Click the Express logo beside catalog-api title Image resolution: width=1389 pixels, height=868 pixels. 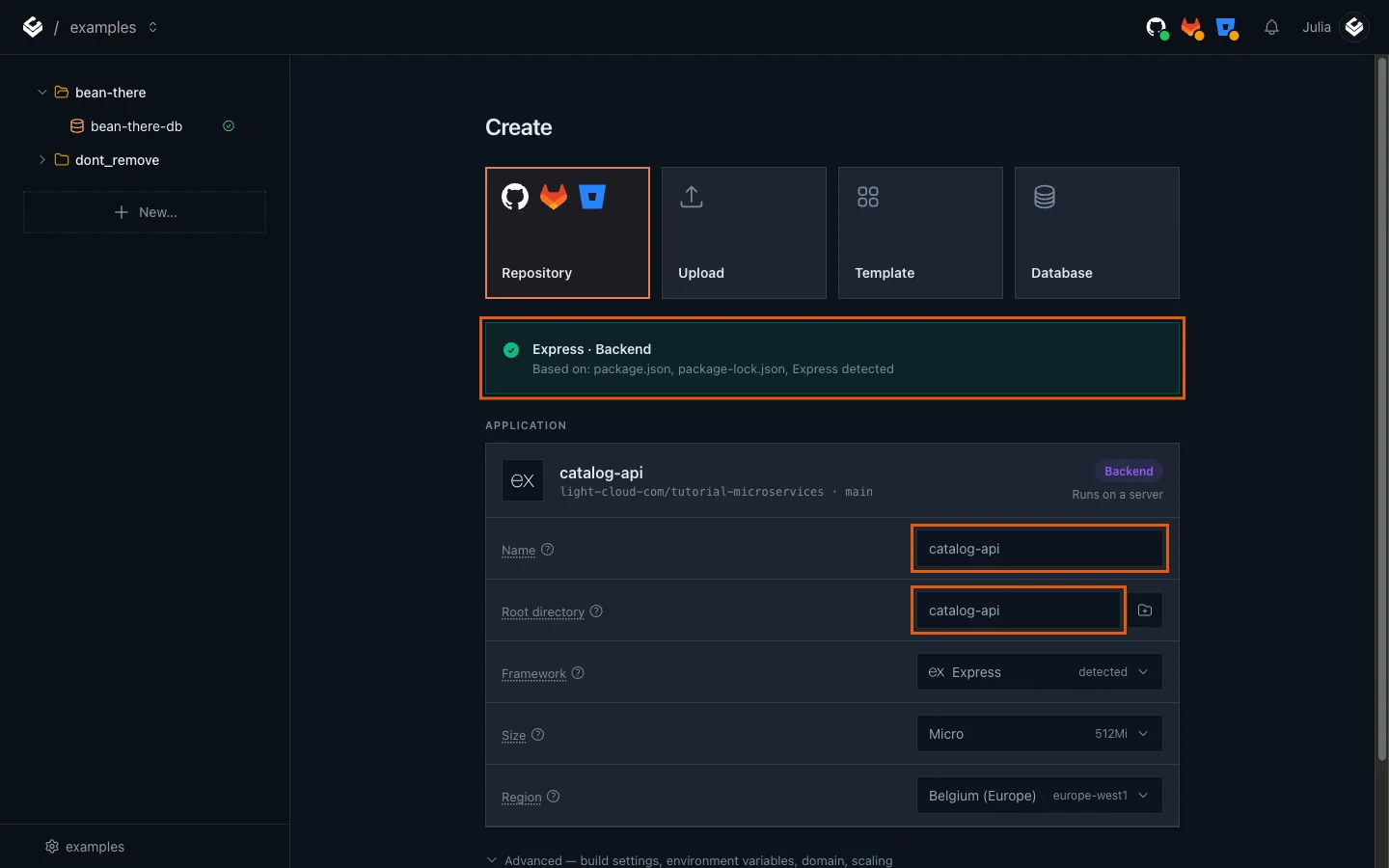click(x=523, y=480)
